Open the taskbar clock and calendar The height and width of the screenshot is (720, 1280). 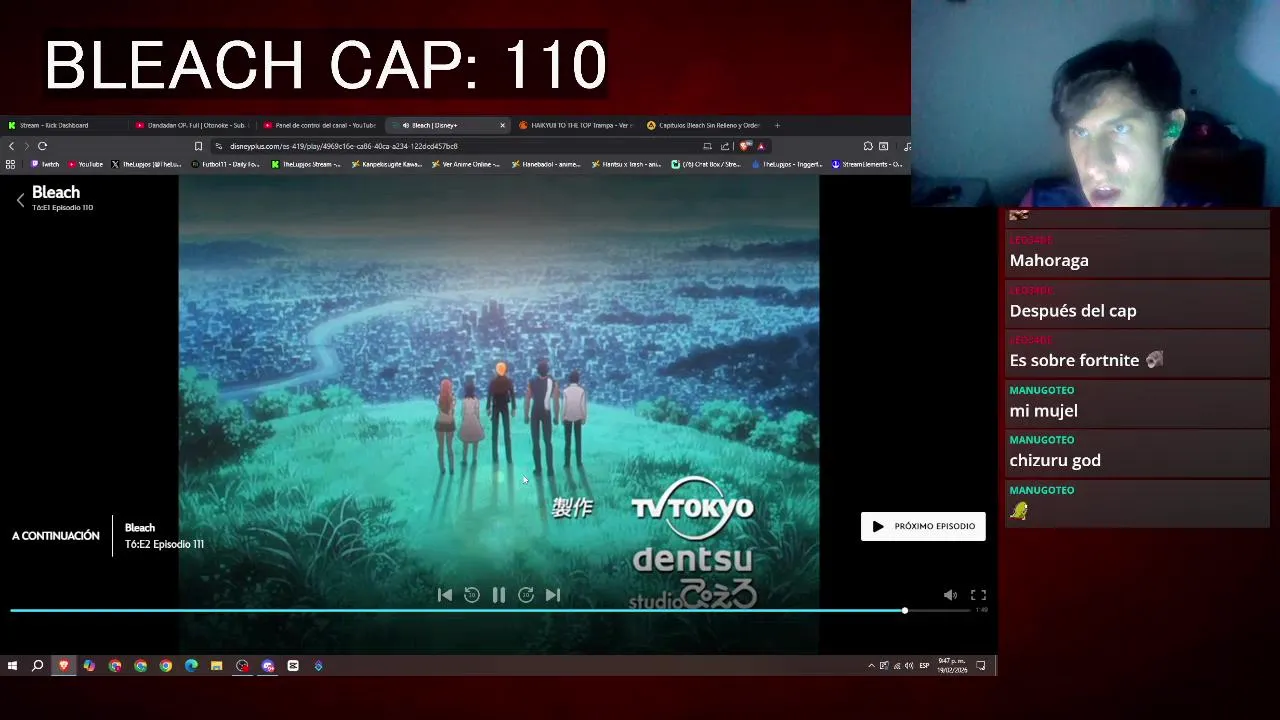click(951, 665)
